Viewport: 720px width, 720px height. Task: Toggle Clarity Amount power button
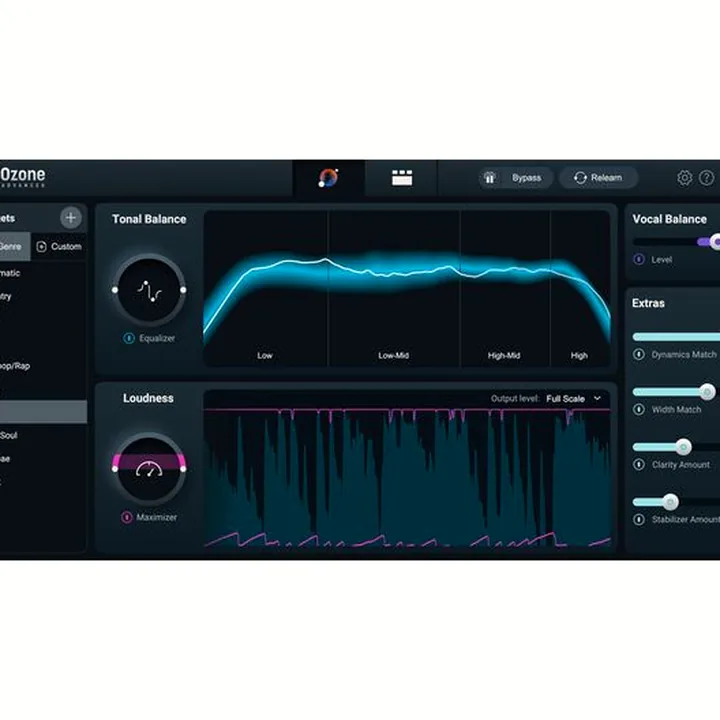(x=639, y=464)
